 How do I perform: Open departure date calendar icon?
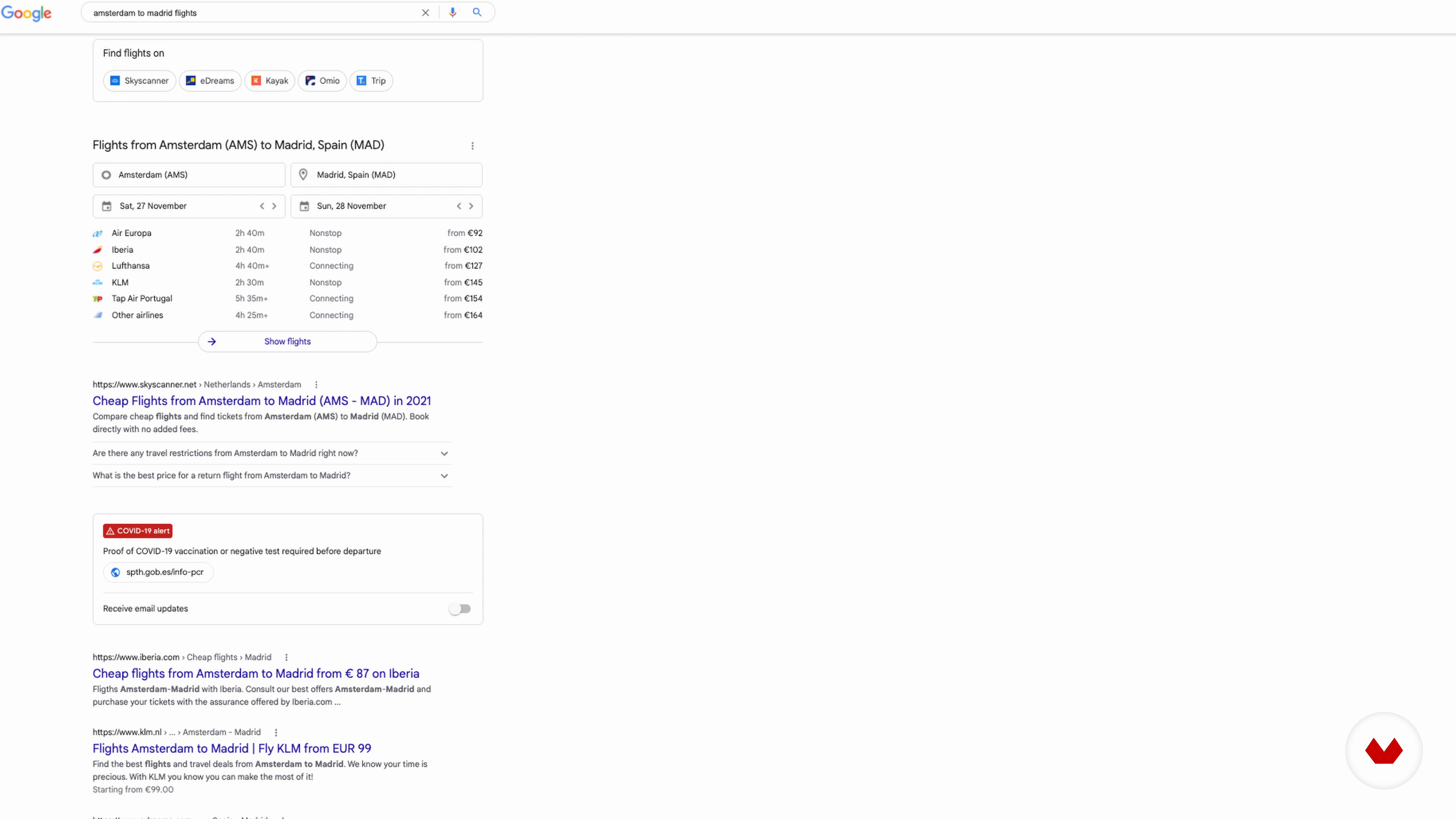tap(106, 206)
